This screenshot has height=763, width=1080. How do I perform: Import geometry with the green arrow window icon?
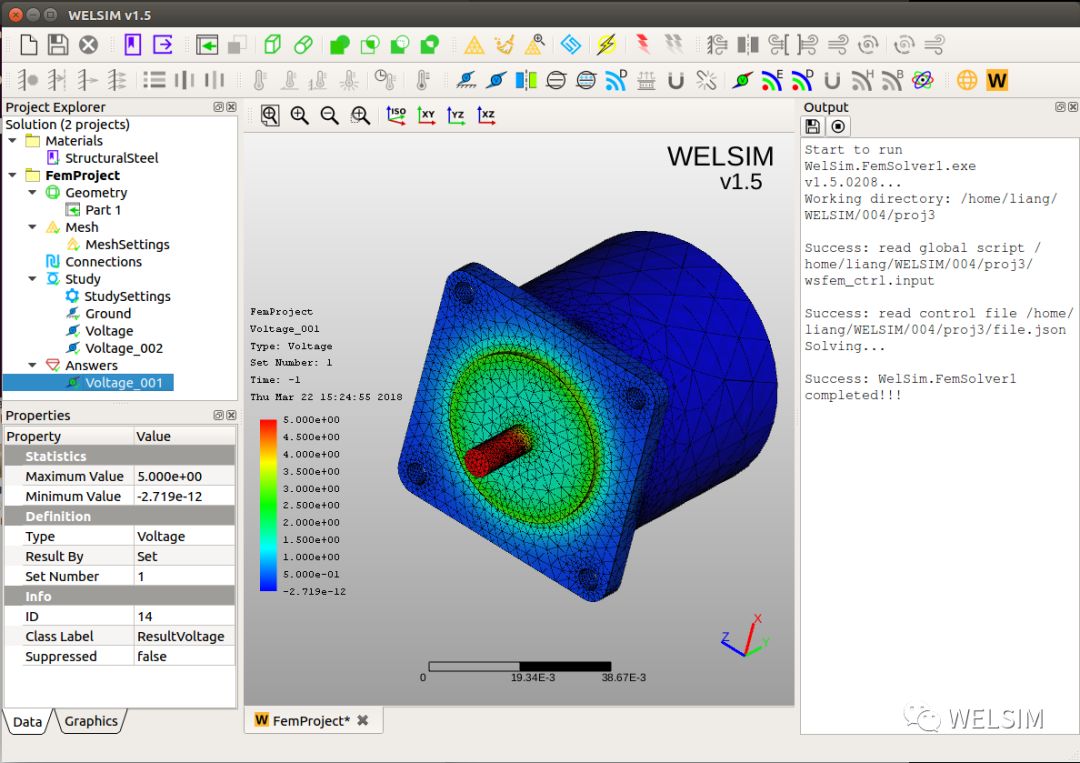(x=207, y=45)
